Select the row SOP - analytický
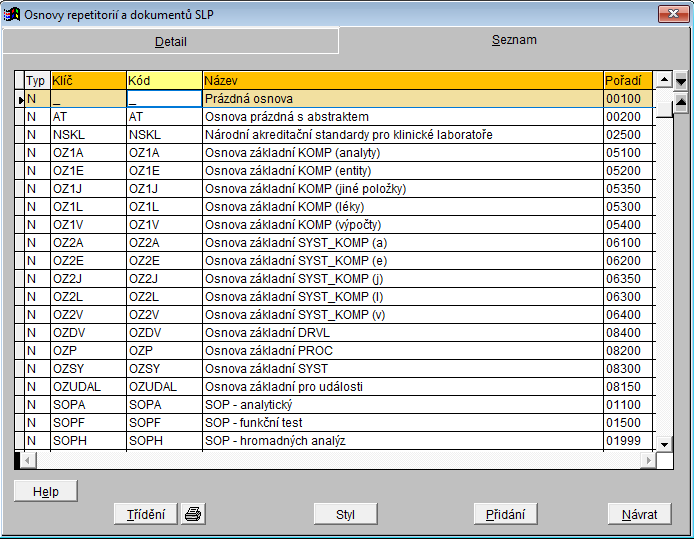Screen dimensions: 694x540 tap(403, 405)
